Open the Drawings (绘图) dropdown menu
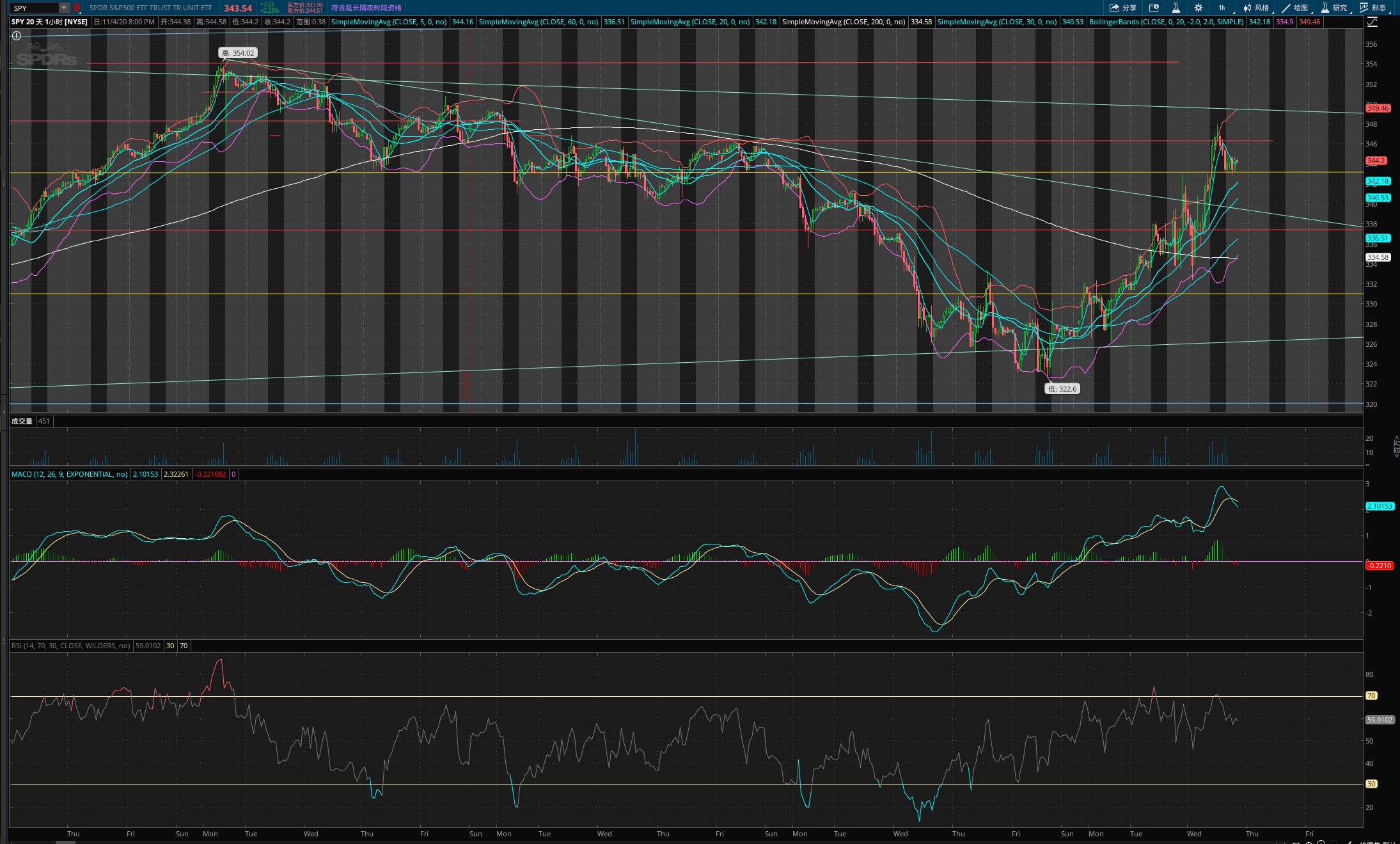Screen dimensions: 1400x844 (1296, 8)
